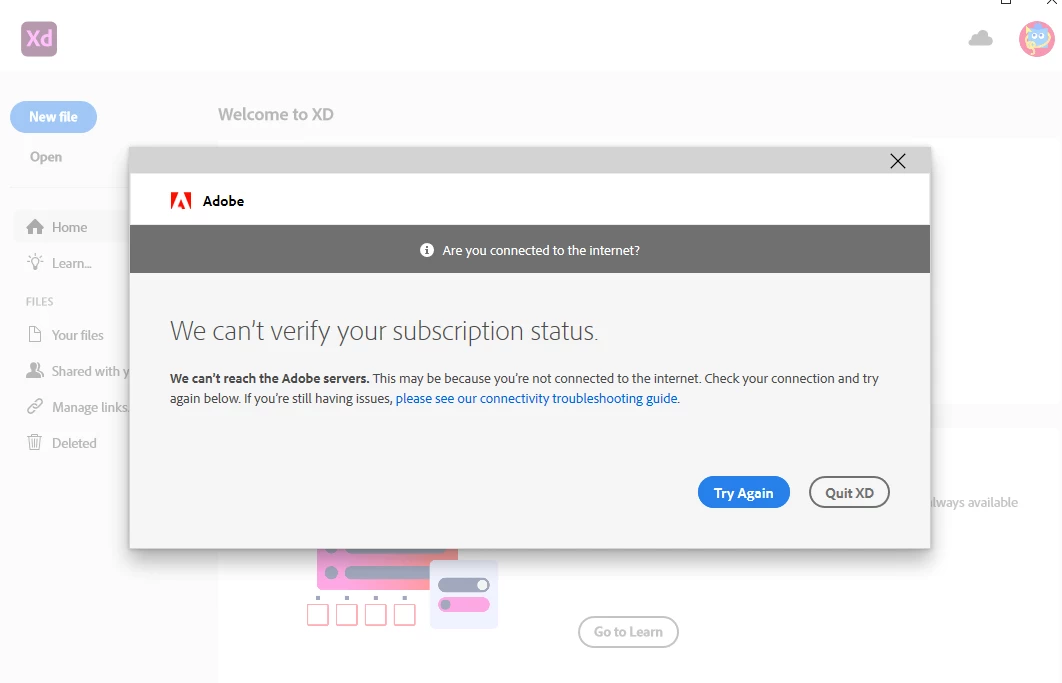Click the "We can't verify your subscription status." heading
The image size is (1062, 683).
(x=384, y=331)
